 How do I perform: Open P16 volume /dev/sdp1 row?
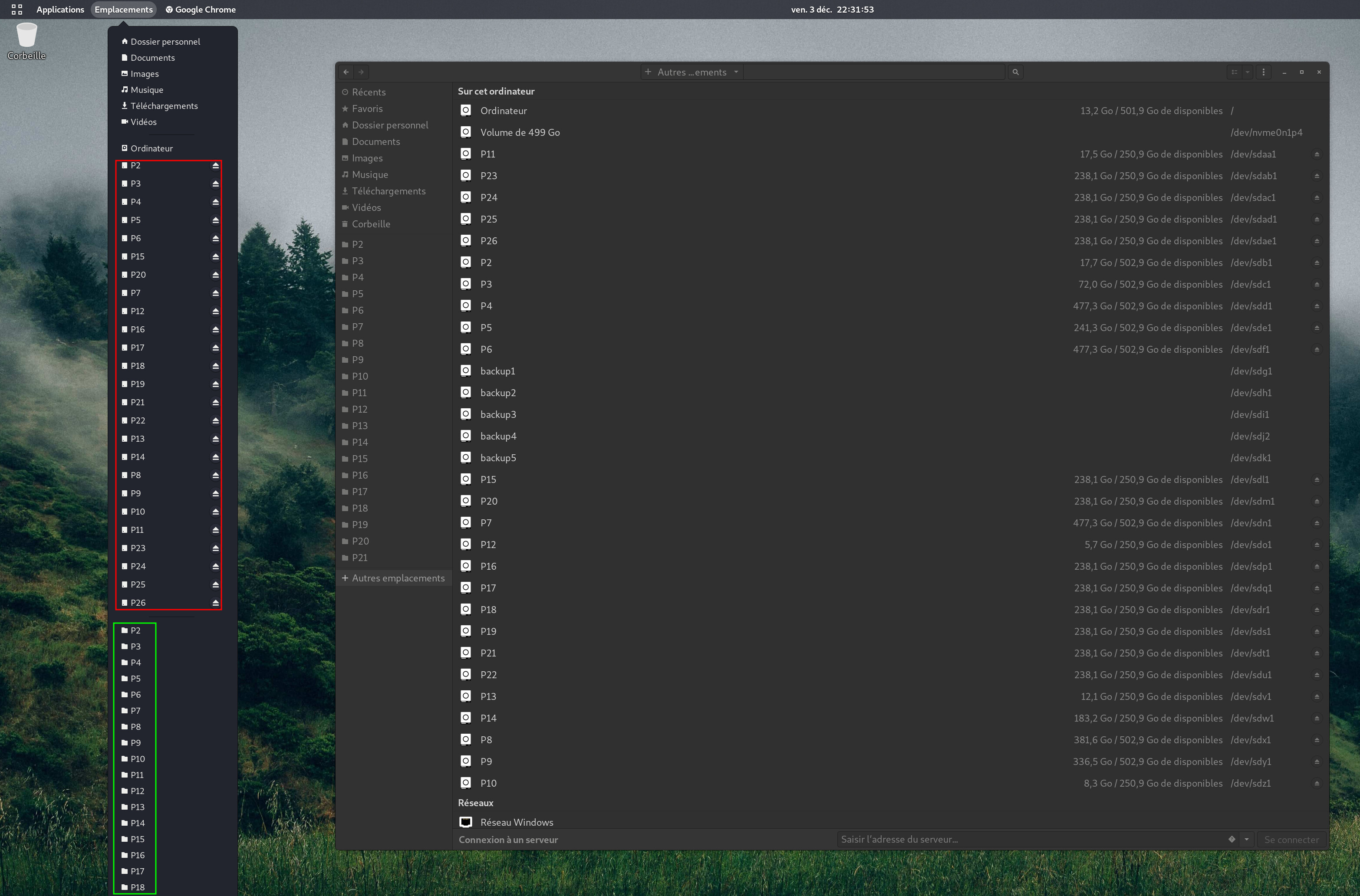(x=892, y=566)
